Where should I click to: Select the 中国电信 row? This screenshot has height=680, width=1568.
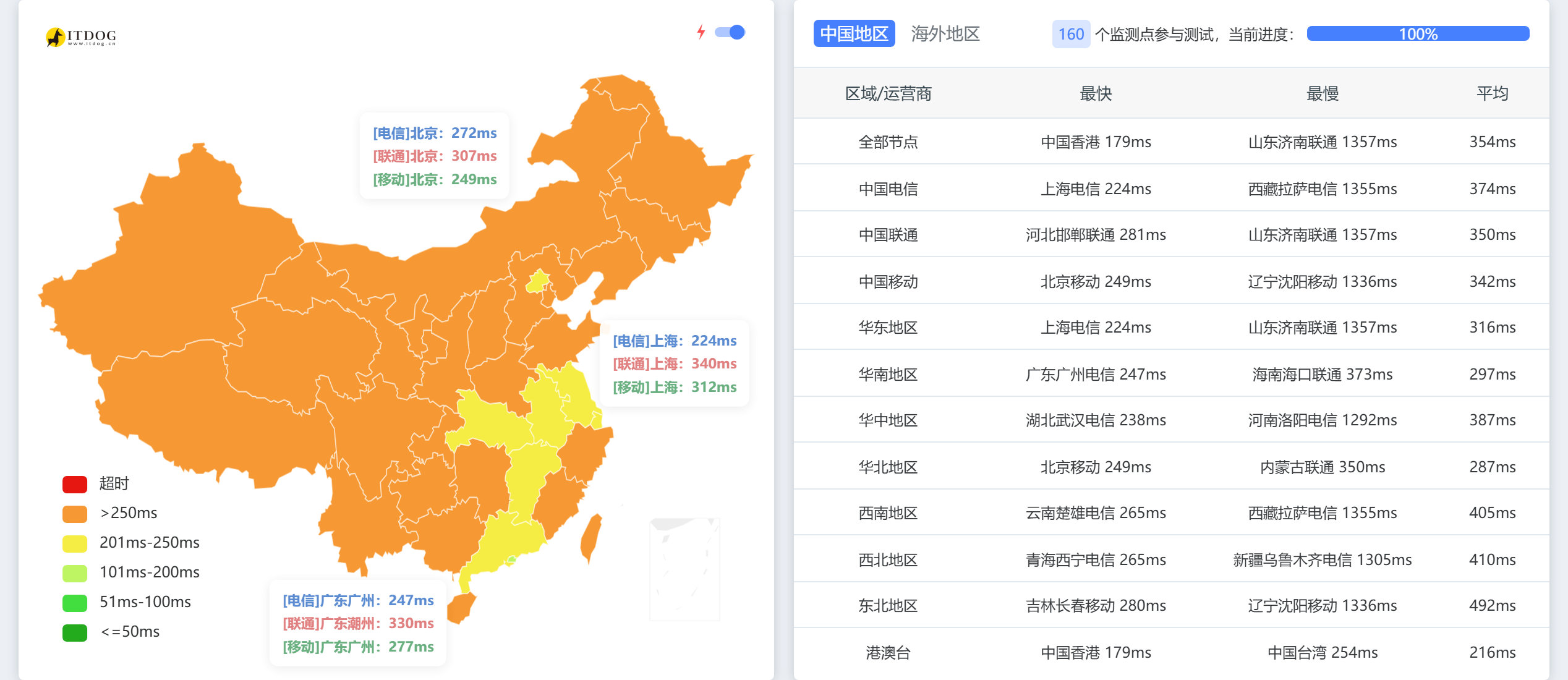(x=1171, y=188)
